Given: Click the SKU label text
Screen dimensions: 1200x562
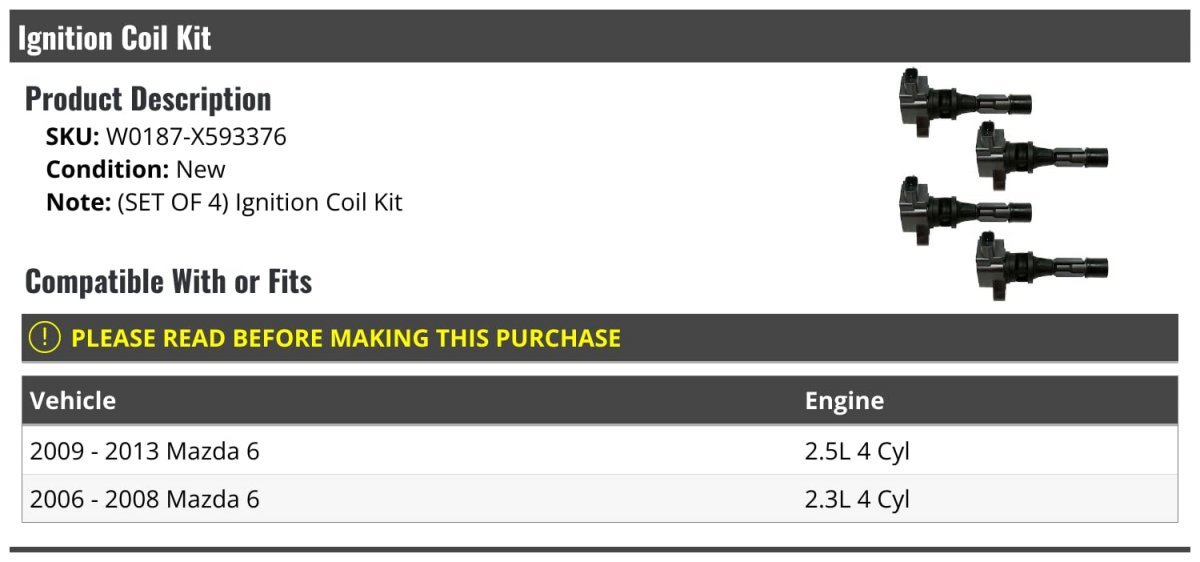Looking at the screenshot, I should 73,137.
